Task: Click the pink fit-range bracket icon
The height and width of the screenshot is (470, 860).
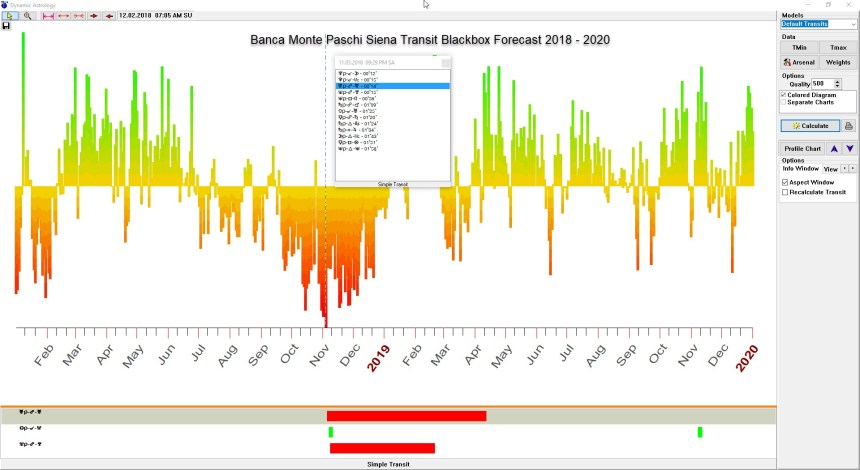Action: (48, 16)
